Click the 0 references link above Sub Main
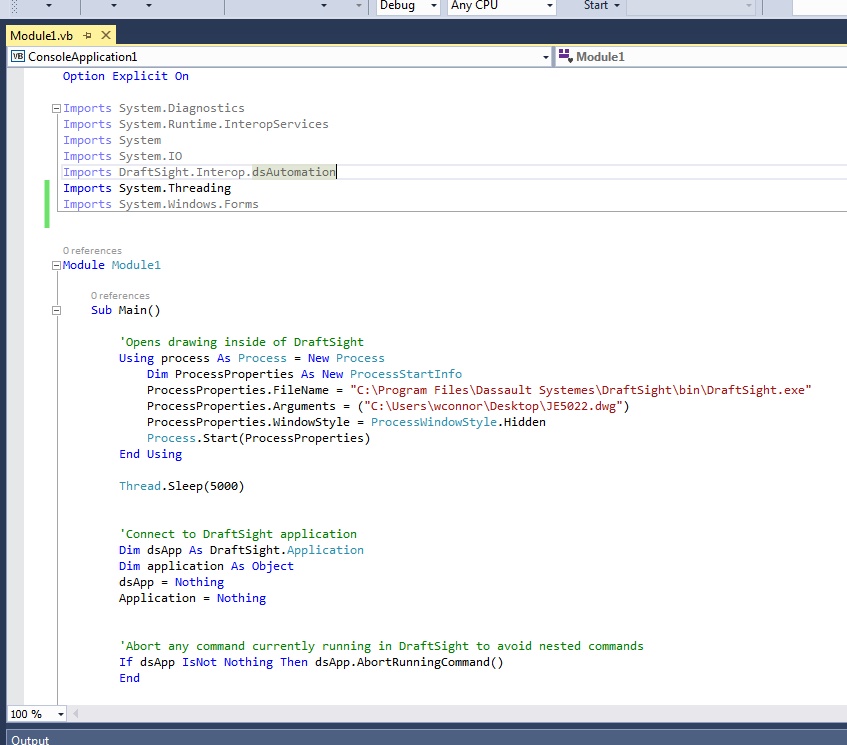The image size is (847, 745). point(120,296)
